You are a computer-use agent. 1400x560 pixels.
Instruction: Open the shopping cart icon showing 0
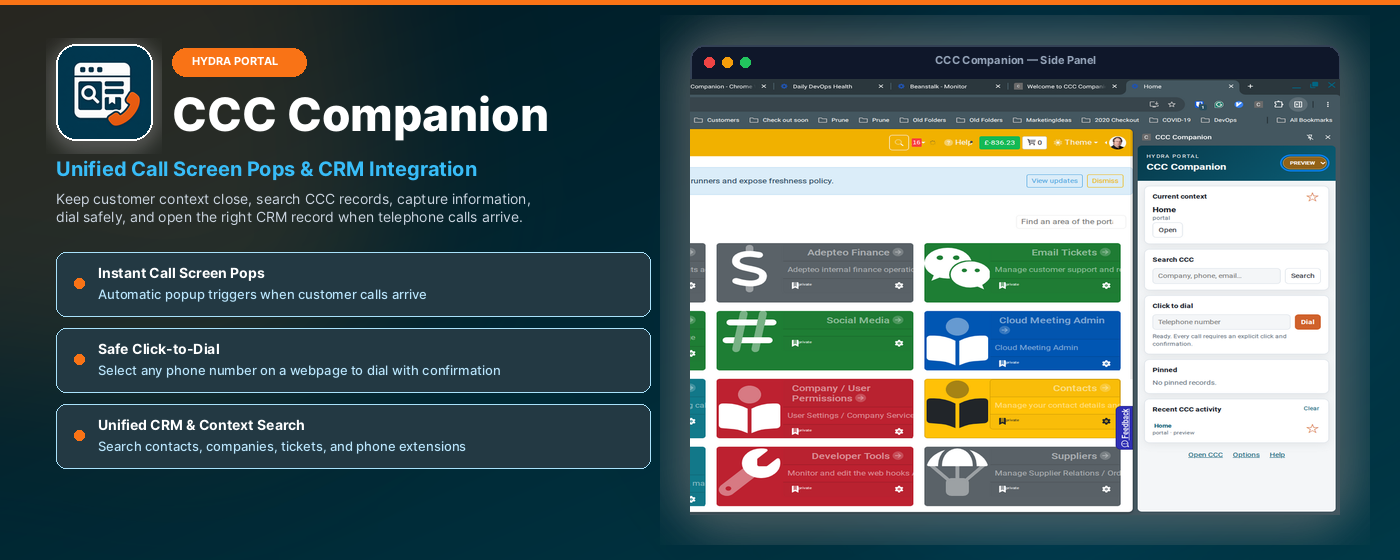click(x=1034, y=143)
